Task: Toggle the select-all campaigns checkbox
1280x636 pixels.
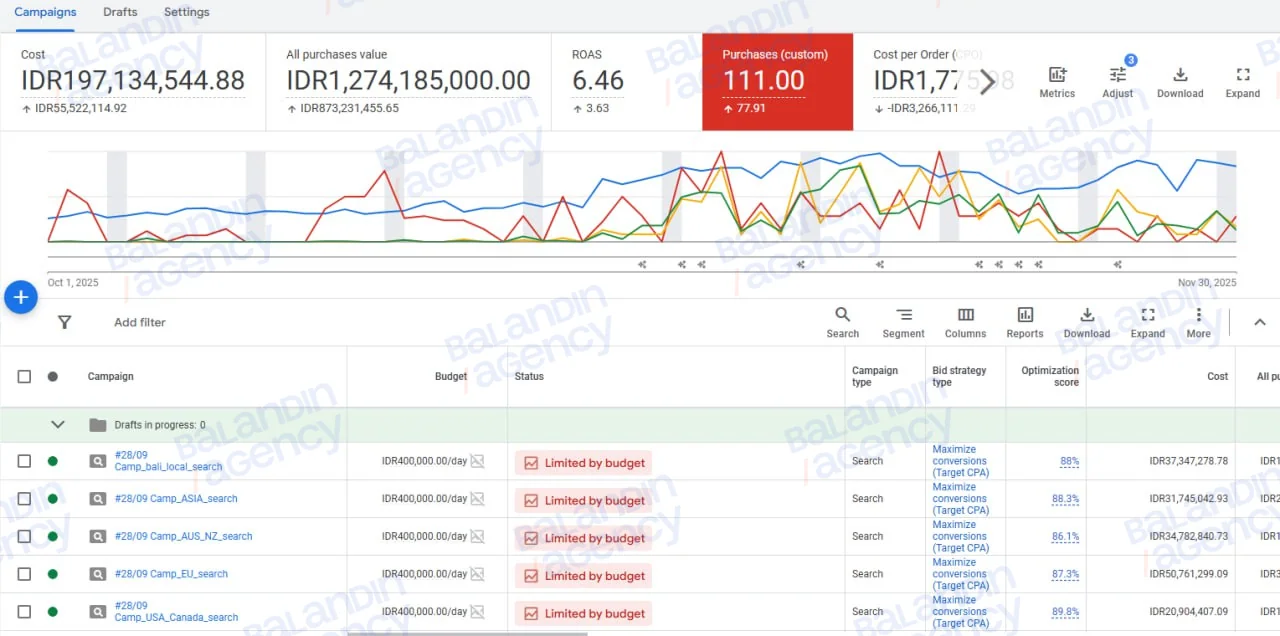Action: coord(24,376)
